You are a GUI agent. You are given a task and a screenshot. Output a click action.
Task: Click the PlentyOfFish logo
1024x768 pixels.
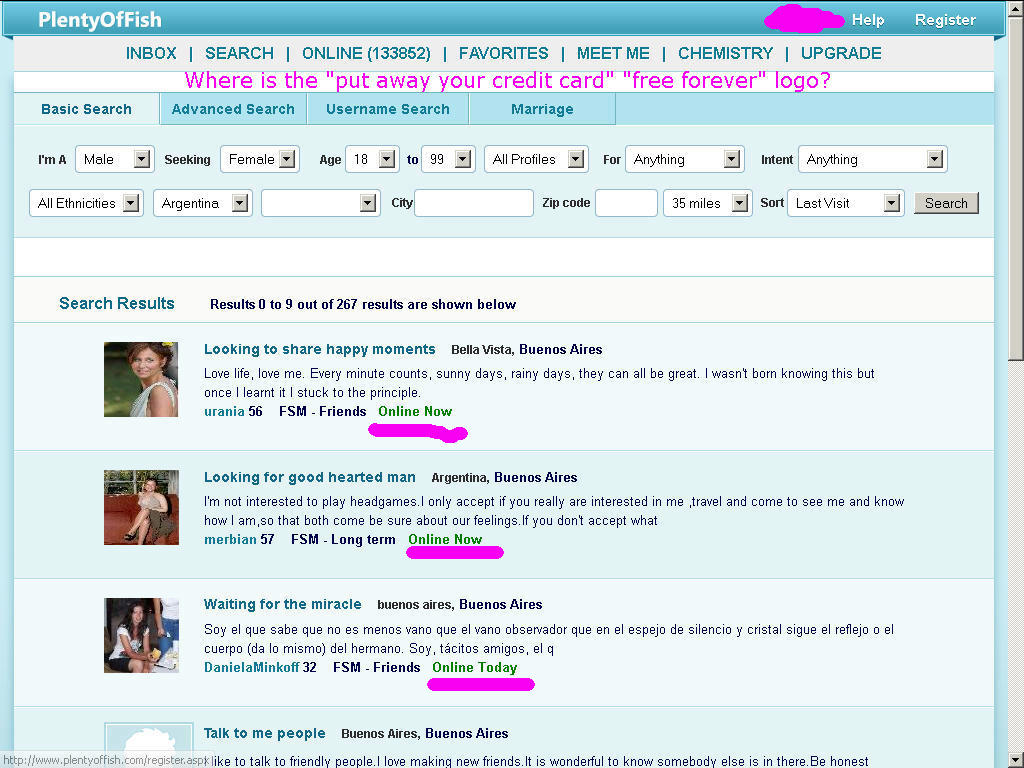coord(99,20)
